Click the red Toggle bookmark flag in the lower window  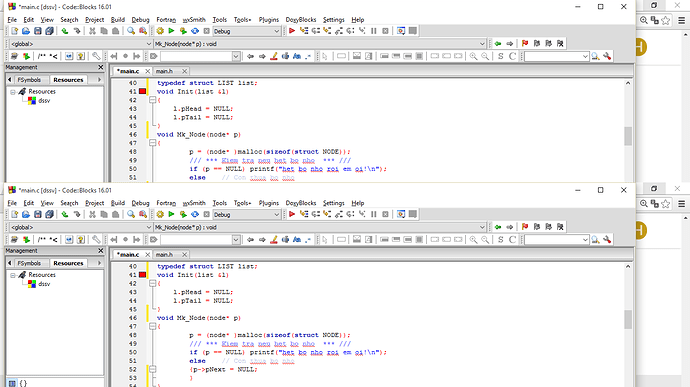click(x=525, y=227)
